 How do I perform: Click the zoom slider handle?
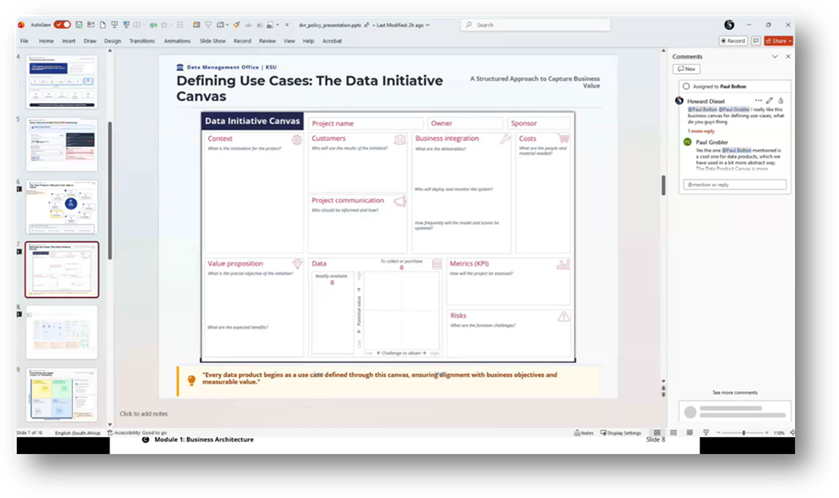[x=744, y=433]
